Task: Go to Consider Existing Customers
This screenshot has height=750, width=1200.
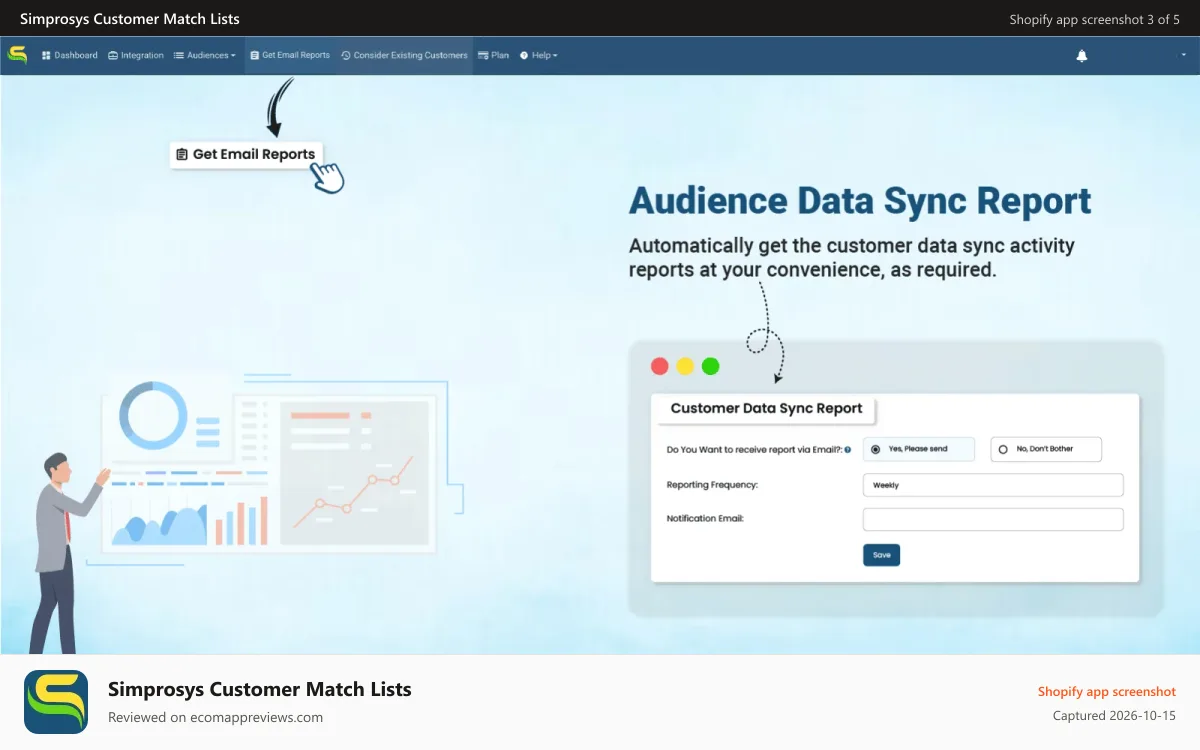Action: [404, 55]
